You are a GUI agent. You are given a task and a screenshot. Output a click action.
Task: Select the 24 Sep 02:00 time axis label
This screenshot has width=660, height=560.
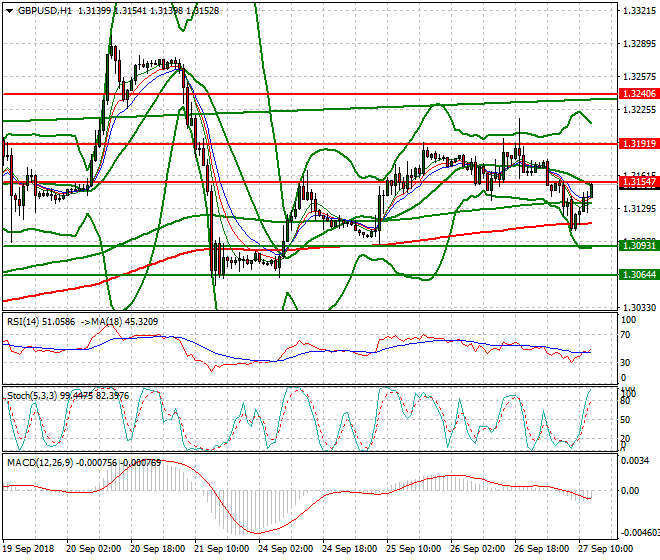coord(285,549)
